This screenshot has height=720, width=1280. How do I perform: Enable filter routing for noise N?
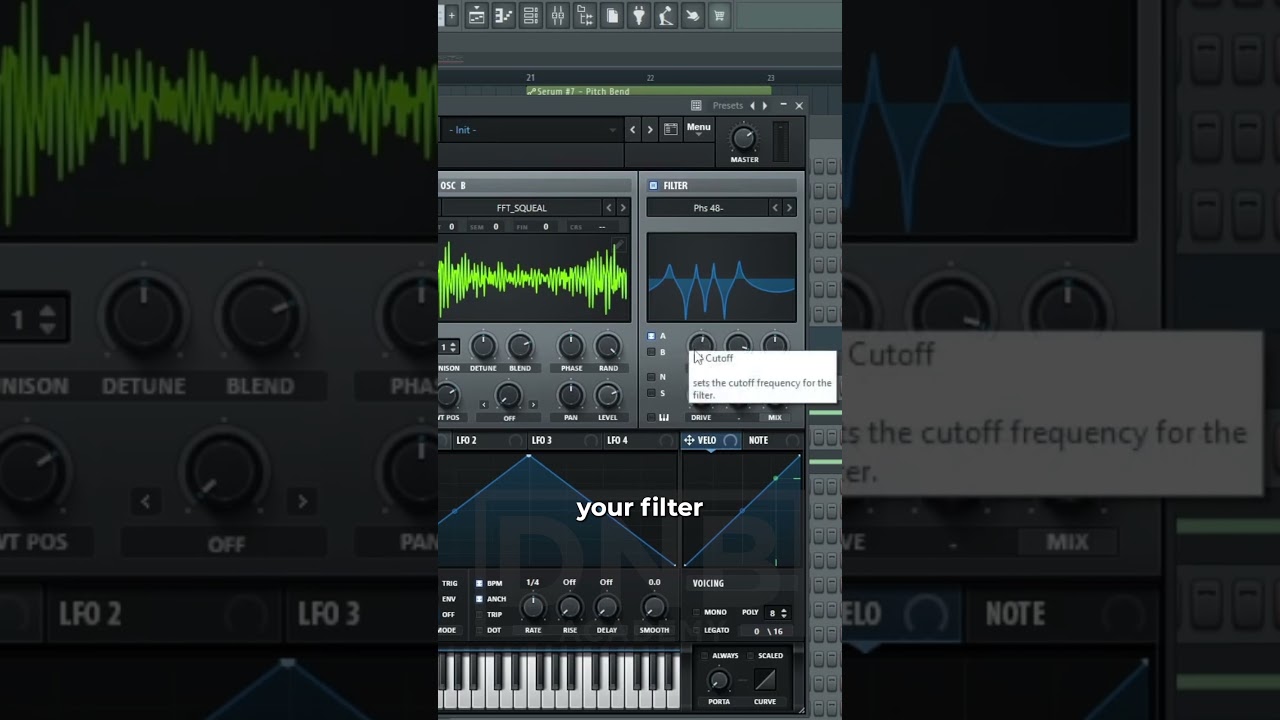click(651, 377)
